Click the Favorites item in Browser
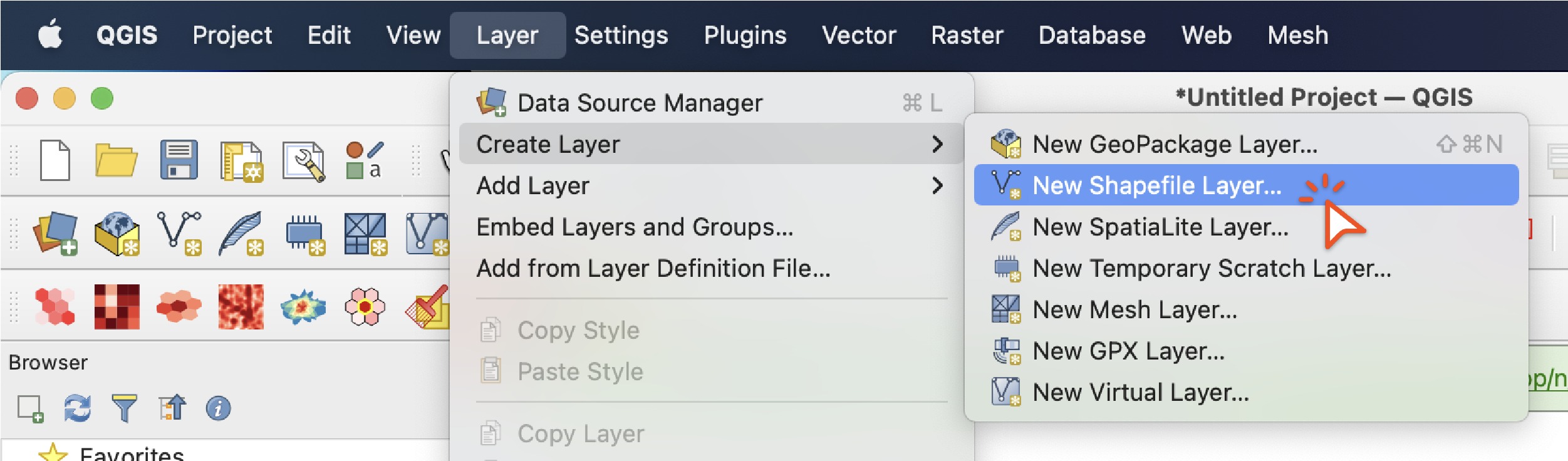The image size is (1568, 461). (132, 453)
